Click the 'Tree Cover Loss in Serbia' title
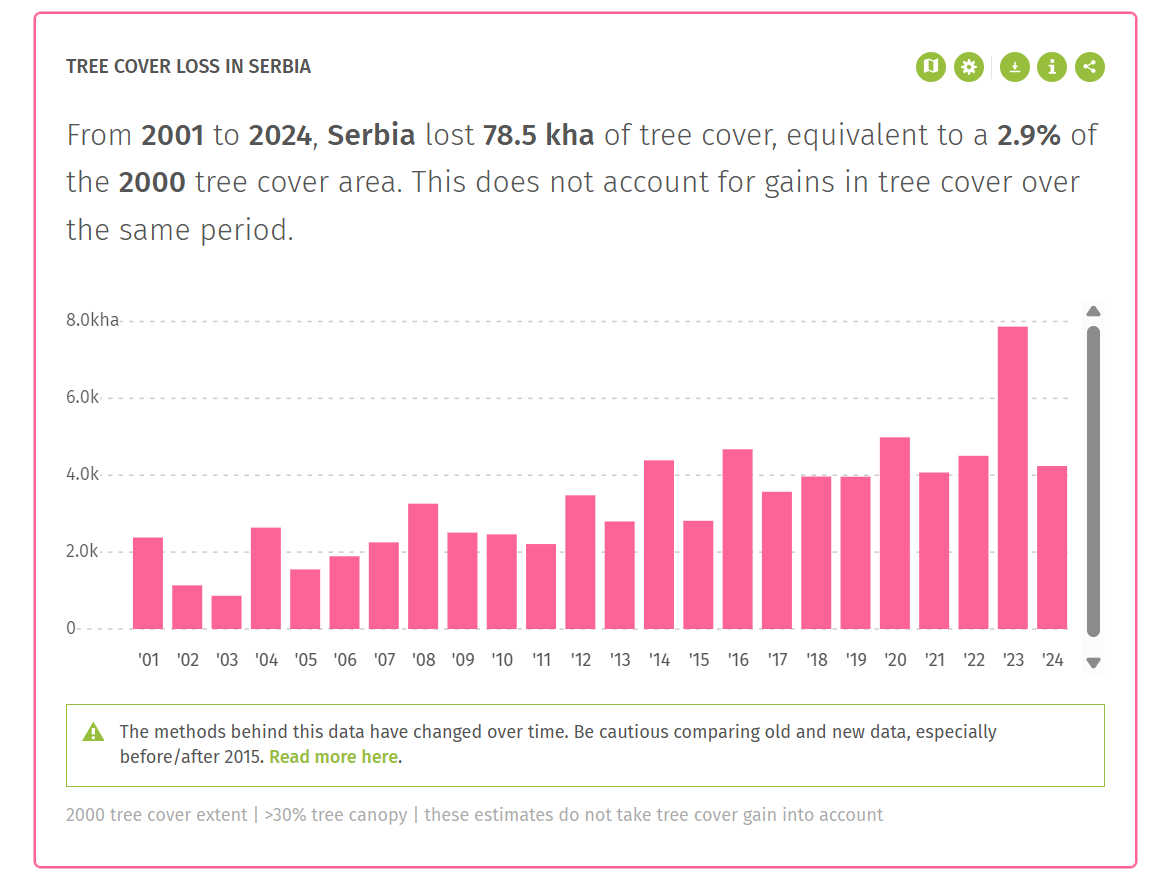1162x880 pixels. (x=188, y=67)
